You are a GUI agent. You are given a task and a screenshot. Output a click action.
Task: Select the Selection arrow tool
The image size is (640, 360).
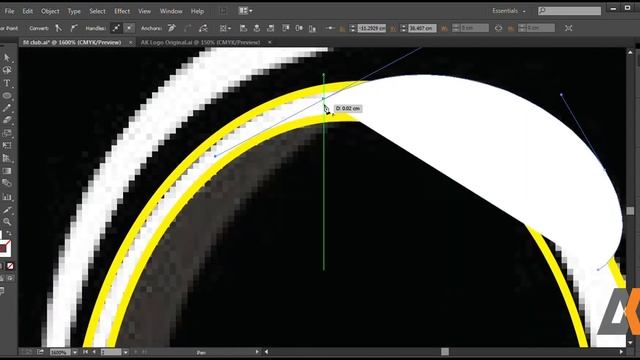point(7,58)
